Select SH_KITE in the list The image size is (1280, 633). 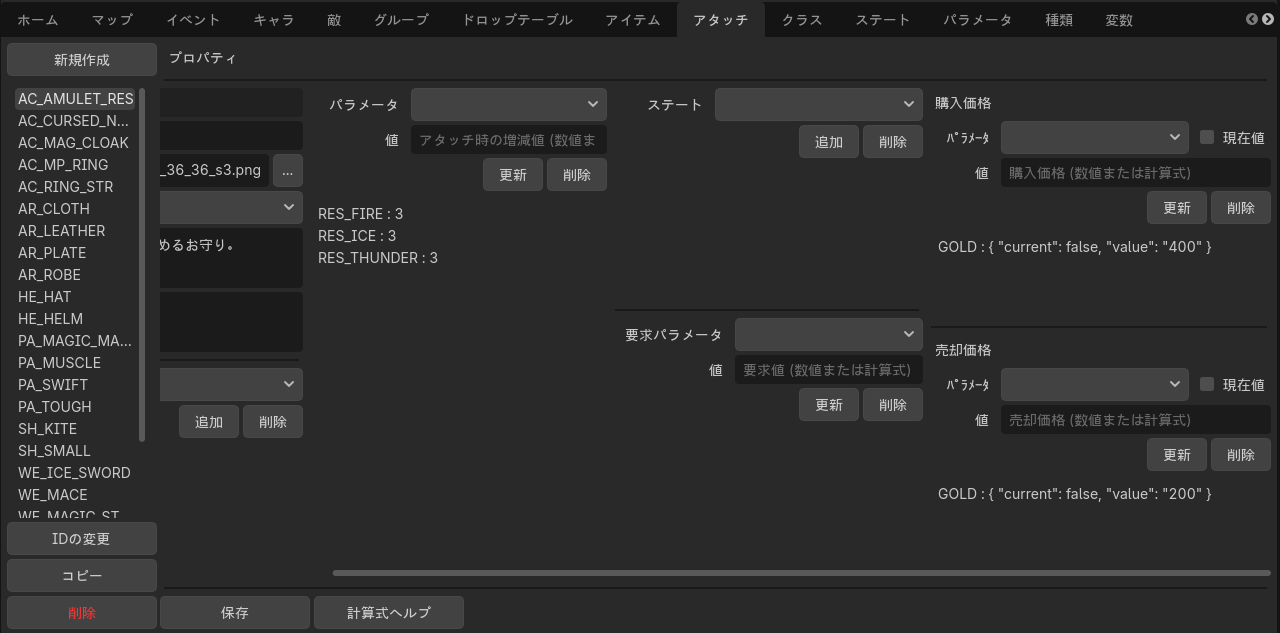click(76, 429)
